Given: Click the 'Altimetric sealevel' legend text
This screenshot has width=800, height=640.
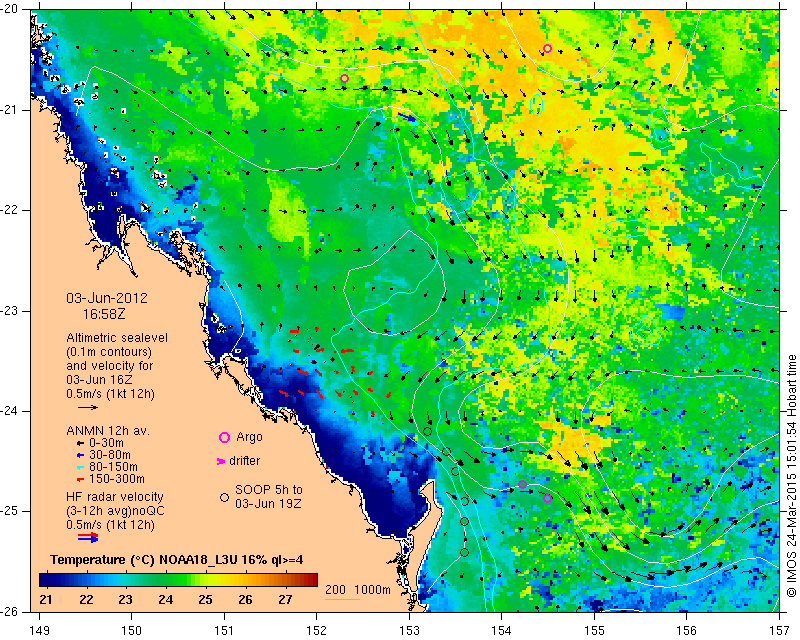Looking at the screenshot, I should 117,338.
